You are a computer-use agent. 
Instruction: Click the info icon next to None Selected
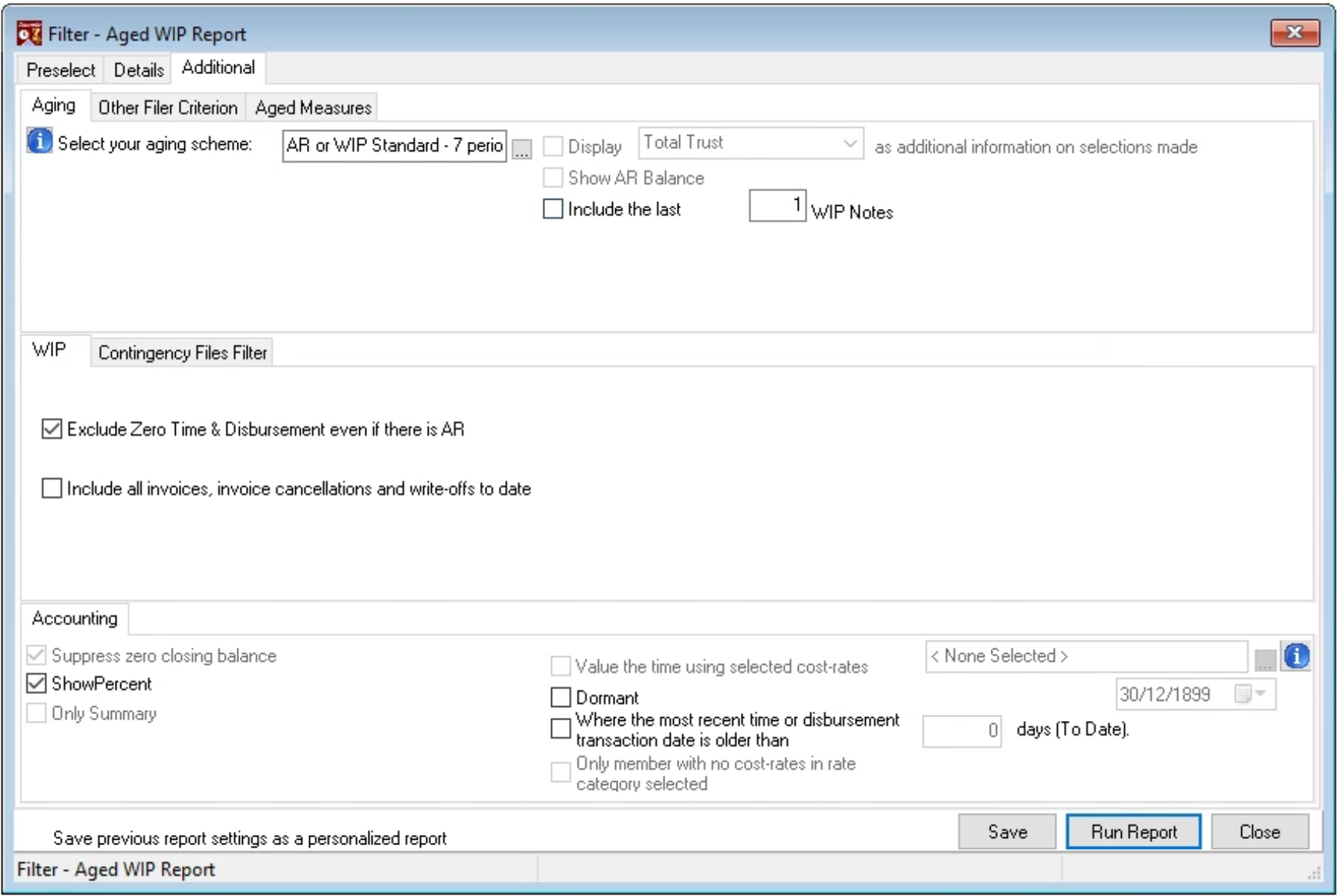click(x=1297, y=656)
